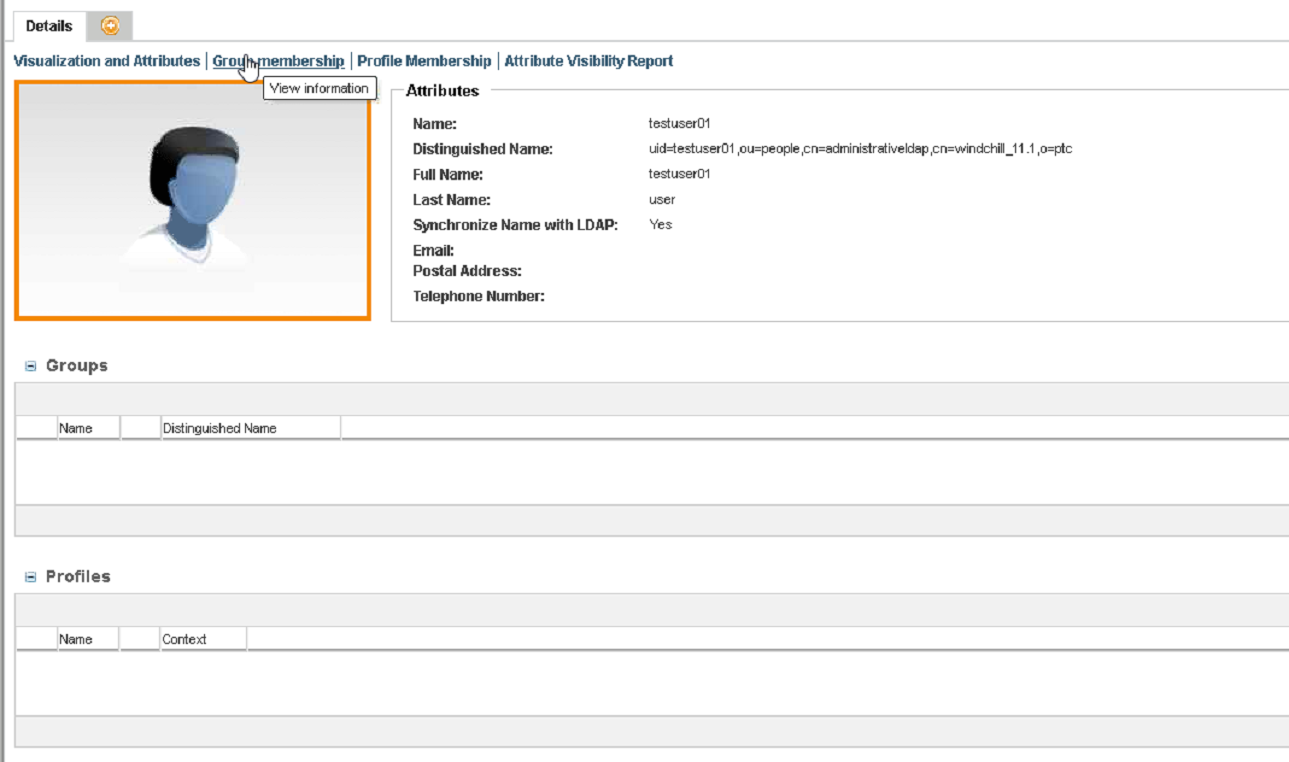Click the Telephone Number label
Viewport: 1289px width, 762px height.
click(478, 296)
